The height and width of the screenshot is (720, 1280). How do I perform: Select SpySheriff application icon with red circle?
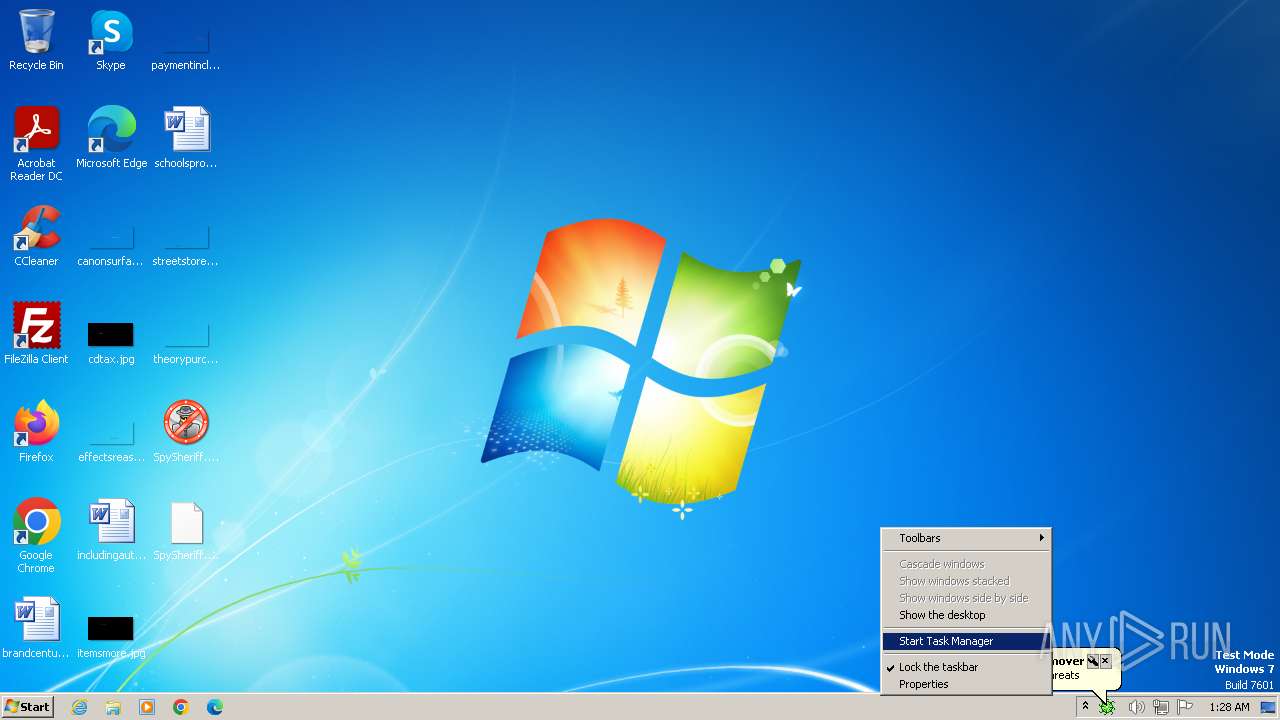(186, 431)
